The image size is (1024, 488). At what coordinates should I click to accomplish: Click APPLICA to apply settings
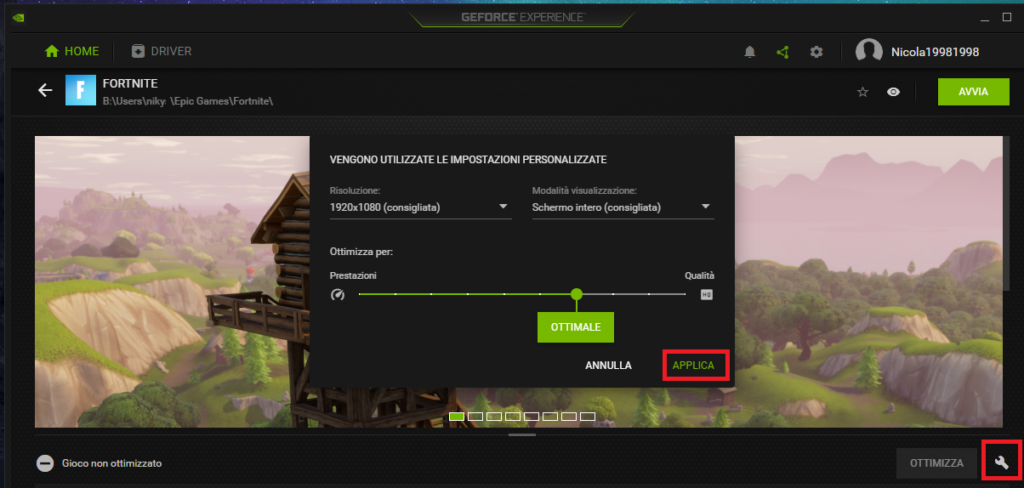[x=696, y=366]
